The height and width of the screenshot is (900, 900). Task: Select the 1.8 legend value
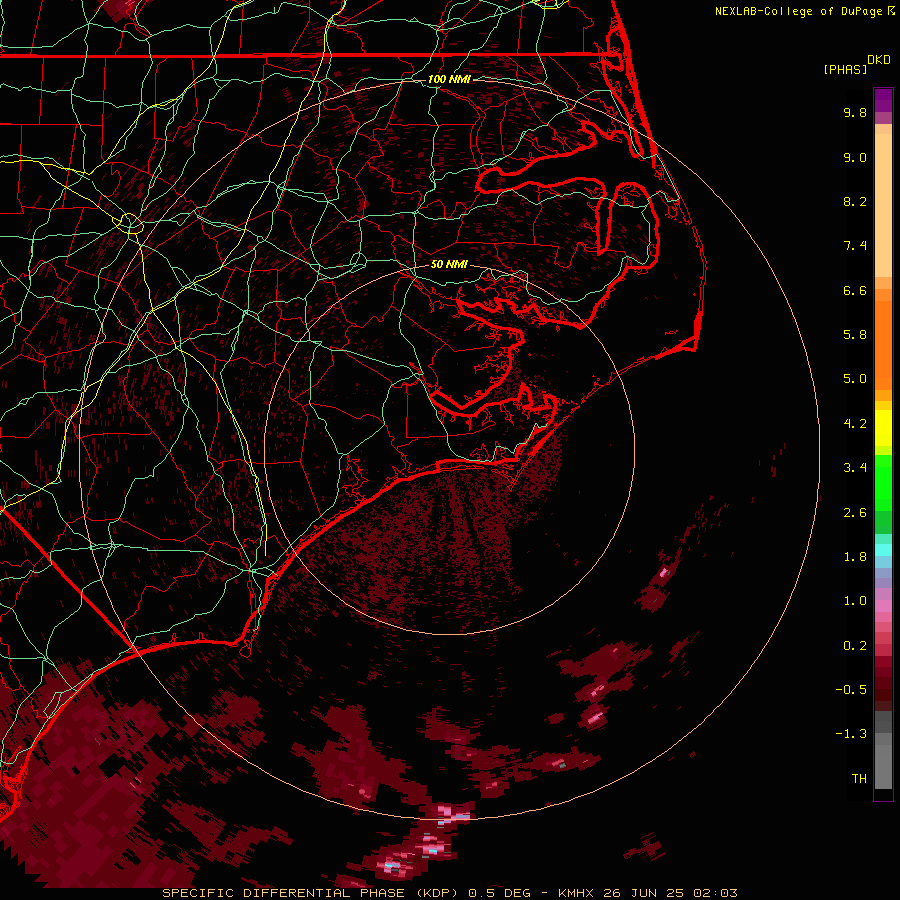[x=855, y=557]
